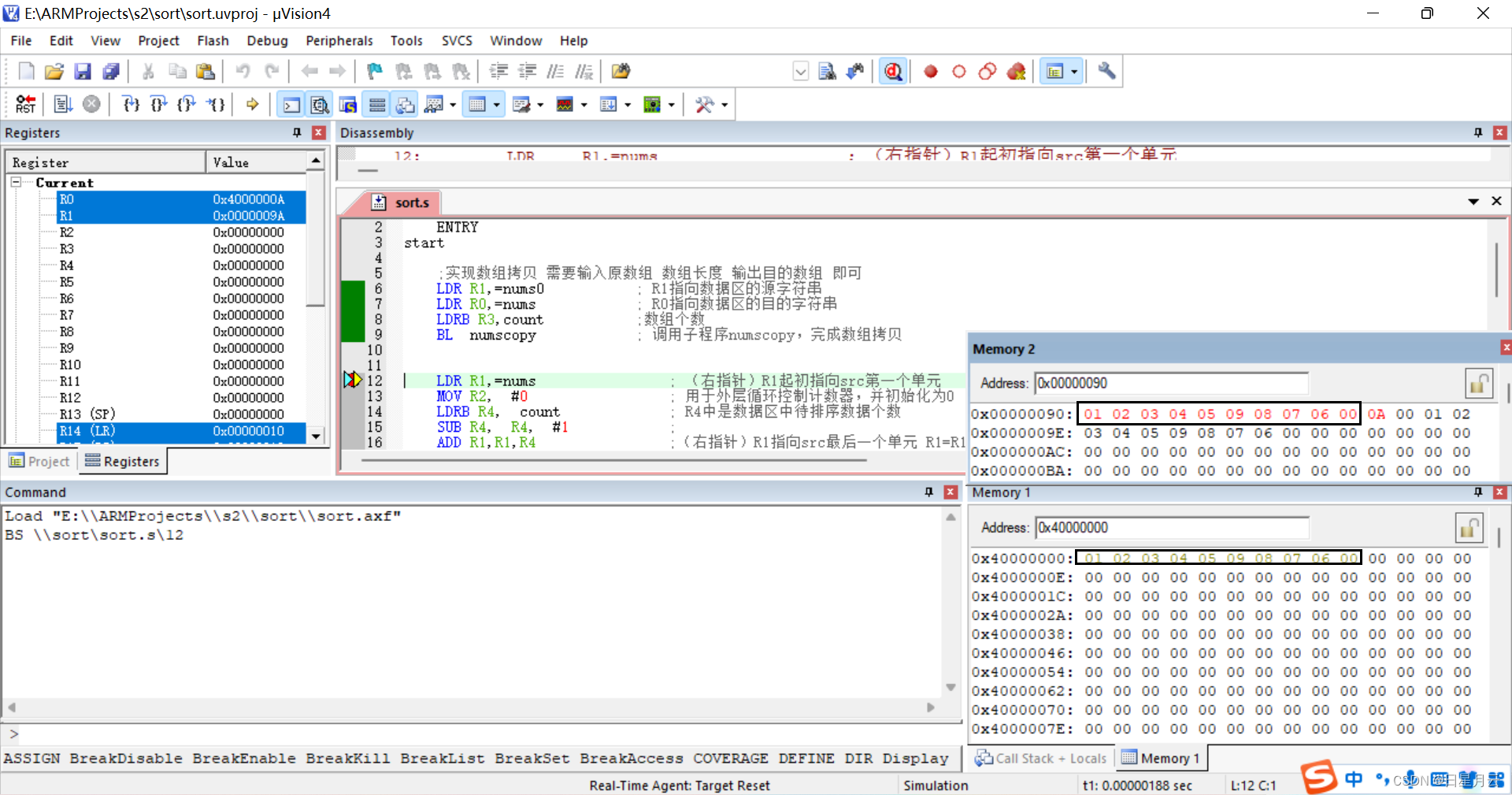Pin the Memory 1 panel
Viewport: 1512px width, 795px height.
tap(1478, 492)
